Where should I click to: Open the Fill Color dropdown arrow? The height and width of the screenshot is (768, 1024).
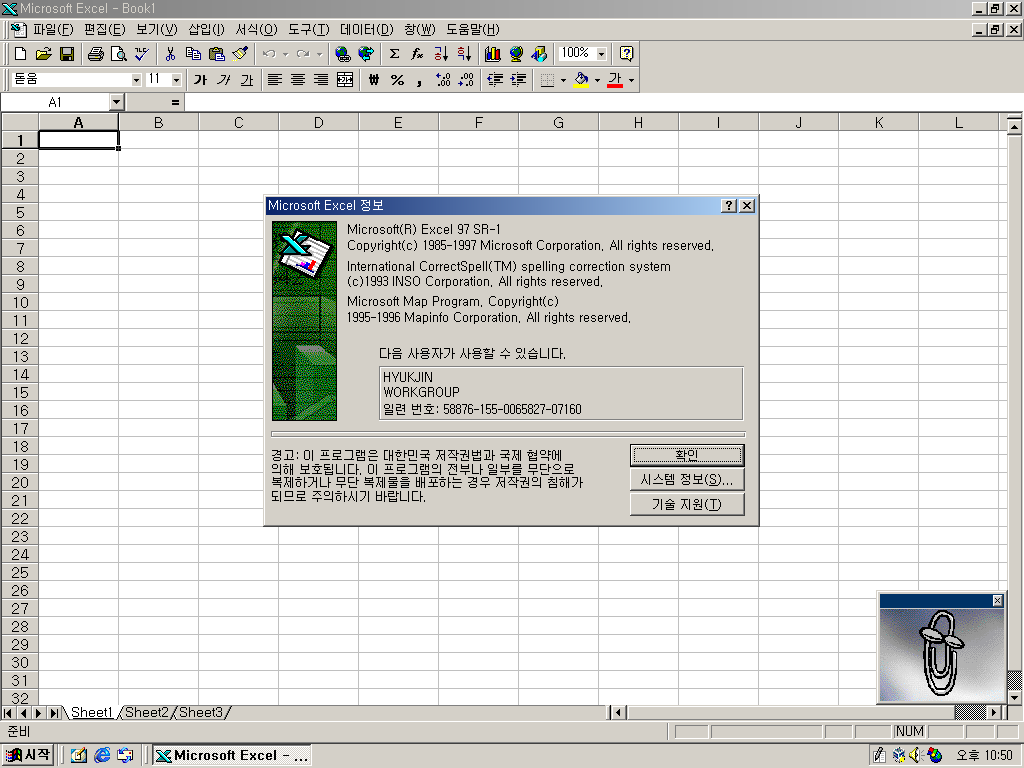point(597,80)
